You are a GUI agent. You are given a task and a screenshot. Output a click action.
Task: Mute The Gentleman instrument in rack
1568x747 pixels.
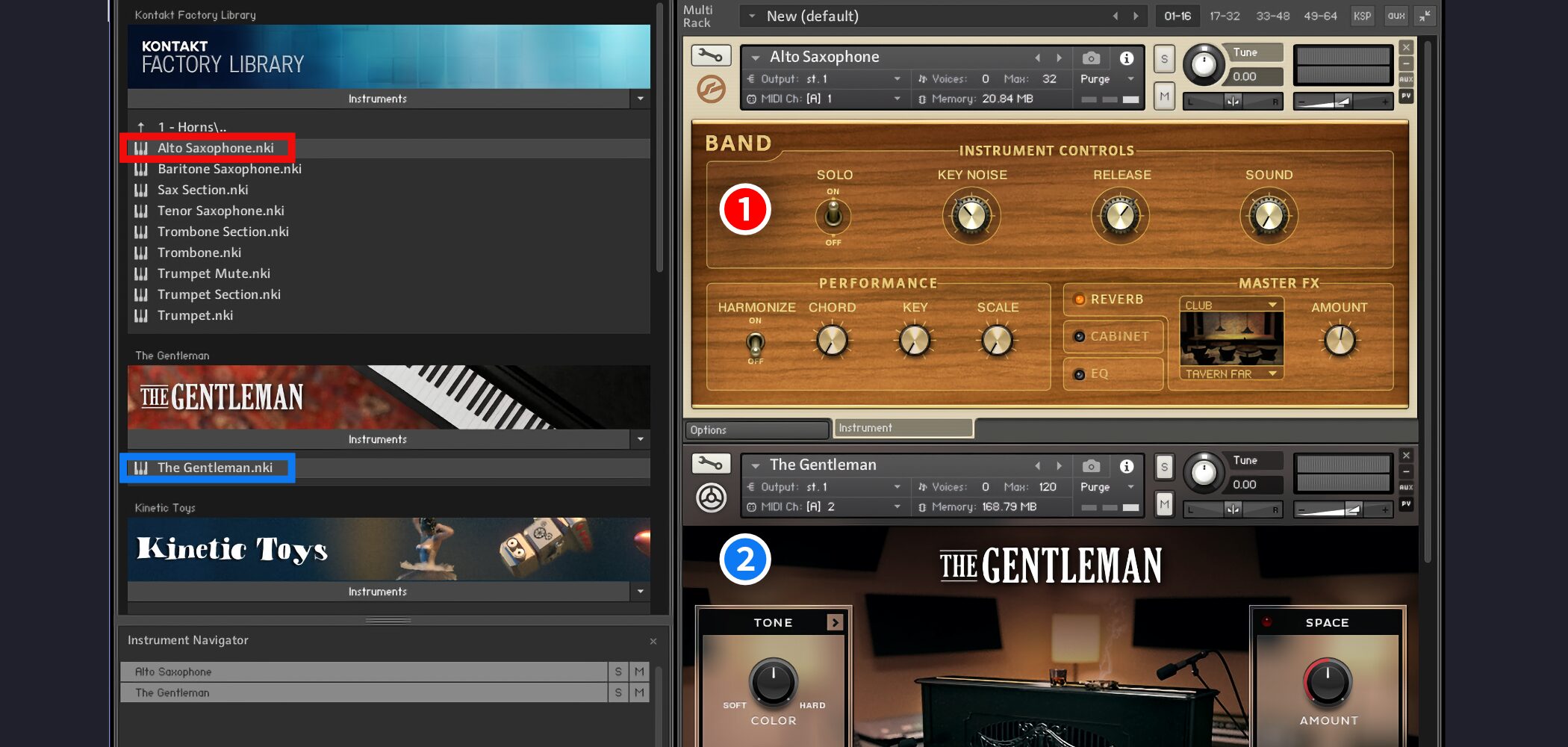pos(1164,504)
